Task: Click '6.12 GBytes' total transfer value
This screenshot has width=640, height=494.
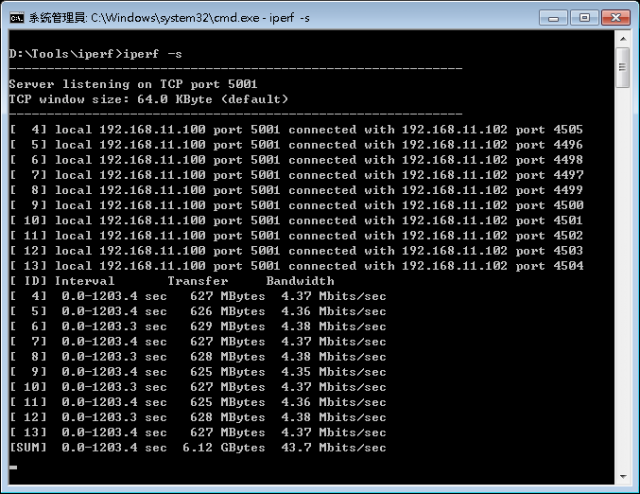Action: pyautogui.click(x=224, y=447)
